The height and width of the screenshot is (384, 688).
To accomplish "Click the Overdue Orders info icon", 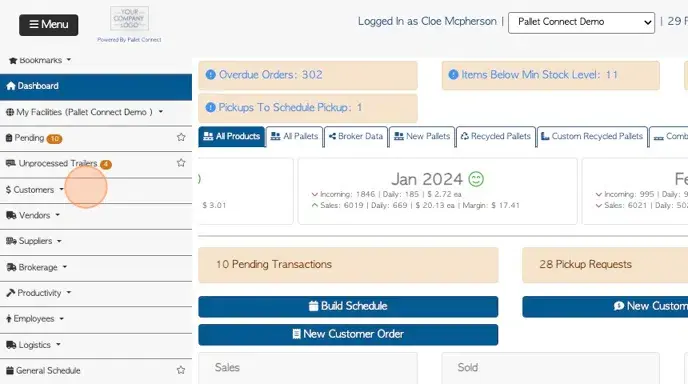I will [x=211, y=75].
